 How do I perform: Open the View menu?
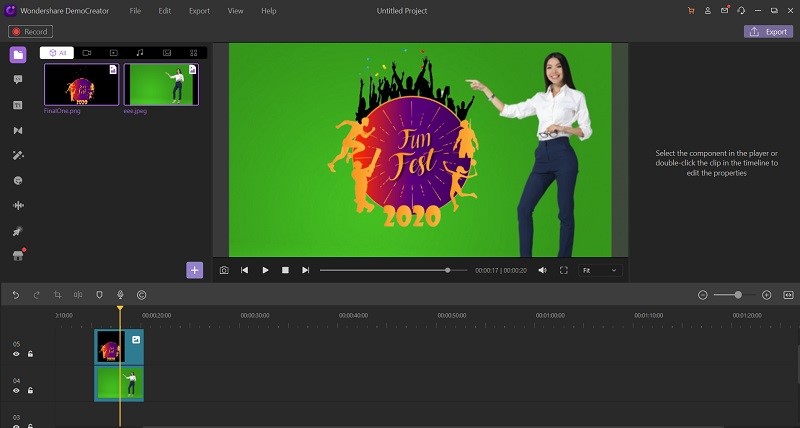pos(235,11)
